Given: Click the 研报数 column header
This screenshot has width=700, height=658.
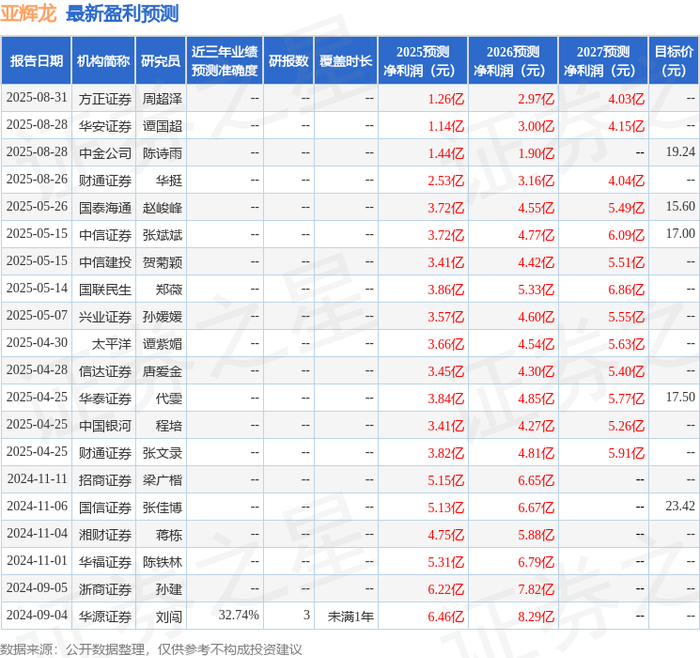Looking at the screenshot, I should point(288,61).
